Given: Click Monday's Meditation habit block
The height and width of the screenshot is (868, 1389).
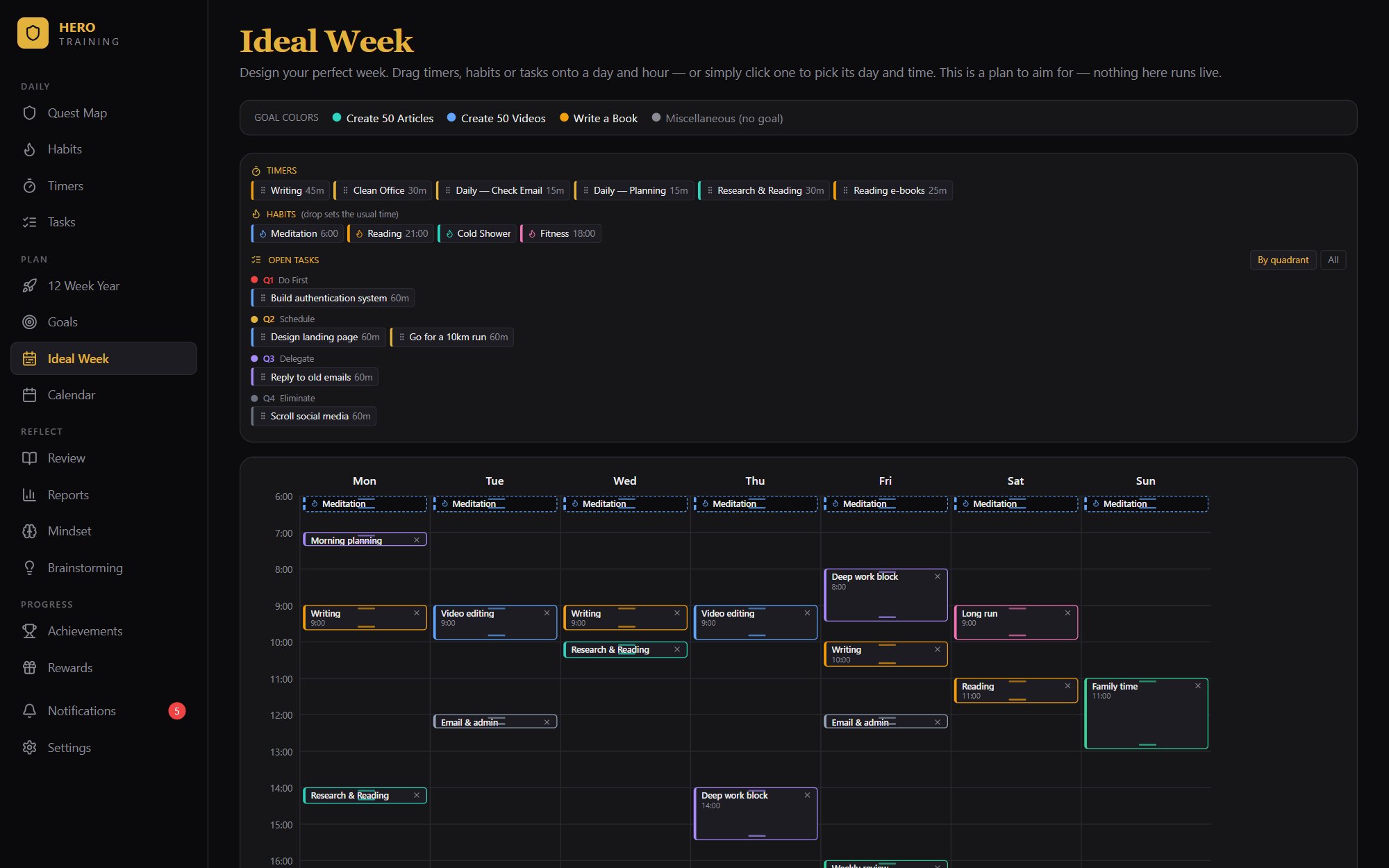Looking at the screenshot, I should coord(365,503).
